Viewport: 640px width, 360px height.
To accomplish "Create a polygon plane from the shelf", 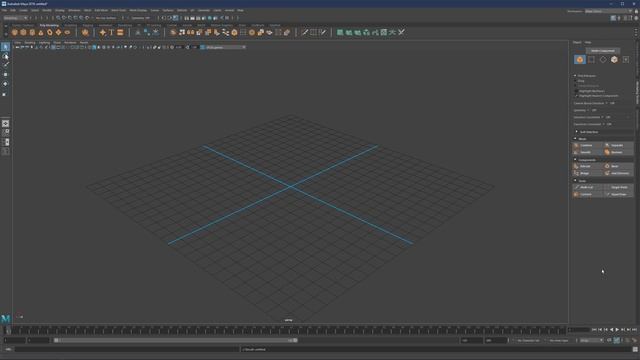I will click(58, 32).
